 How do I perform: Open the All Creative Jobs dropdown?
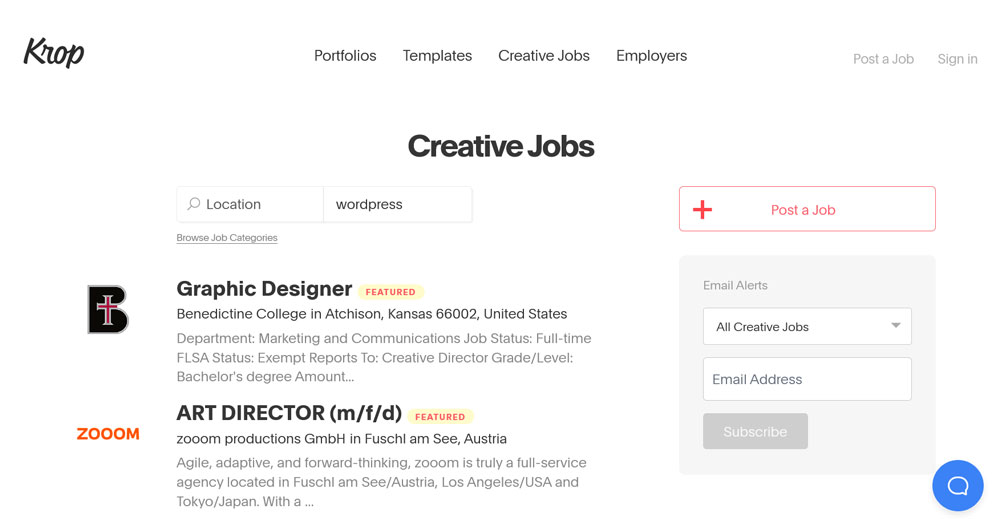pyautogui.click(x=807, y=327)
